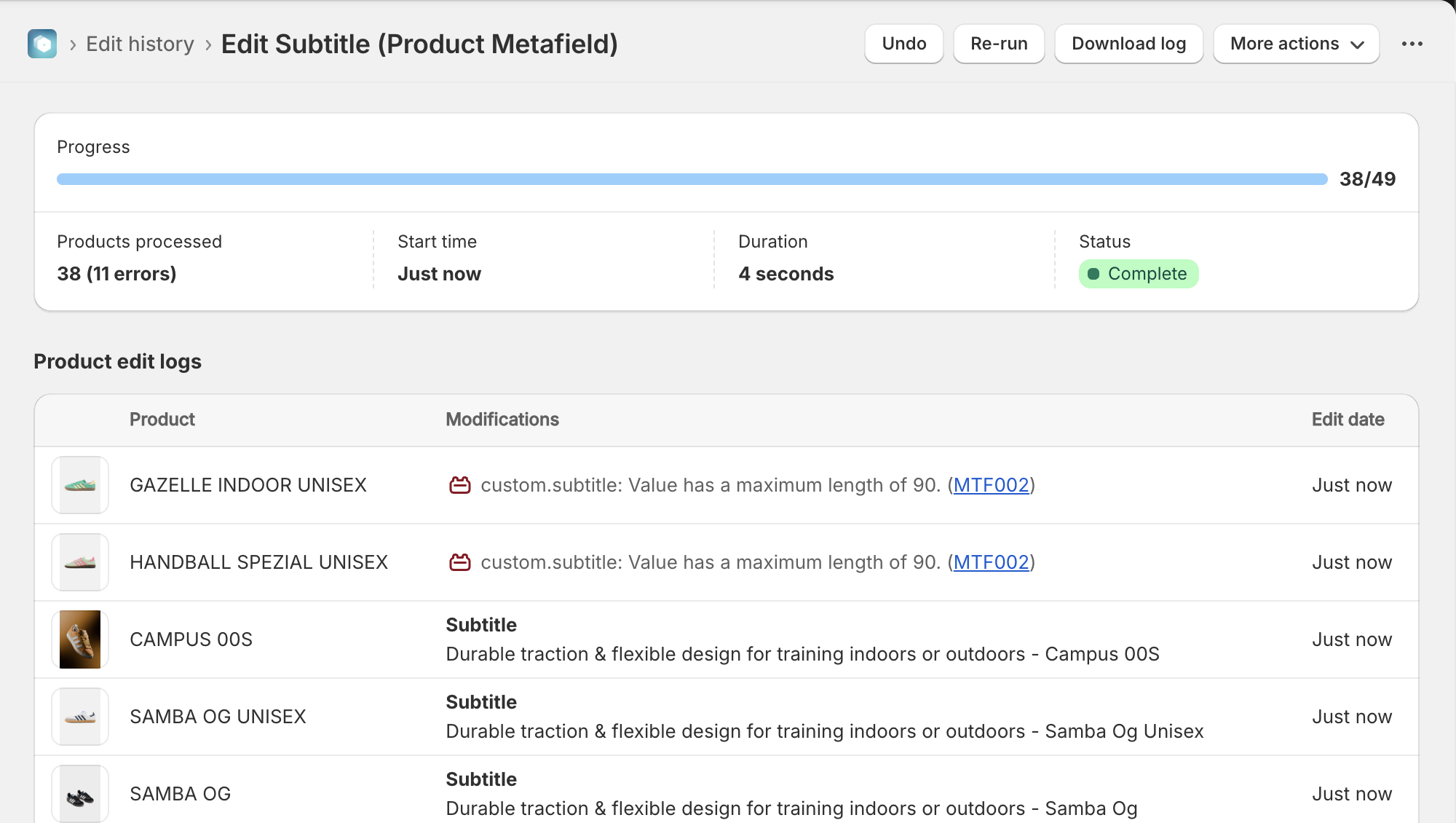The image size is (1456, 823).
Task: Open MTF002 link in Gazelle Indoor row
Action: [x=992, y=485]
